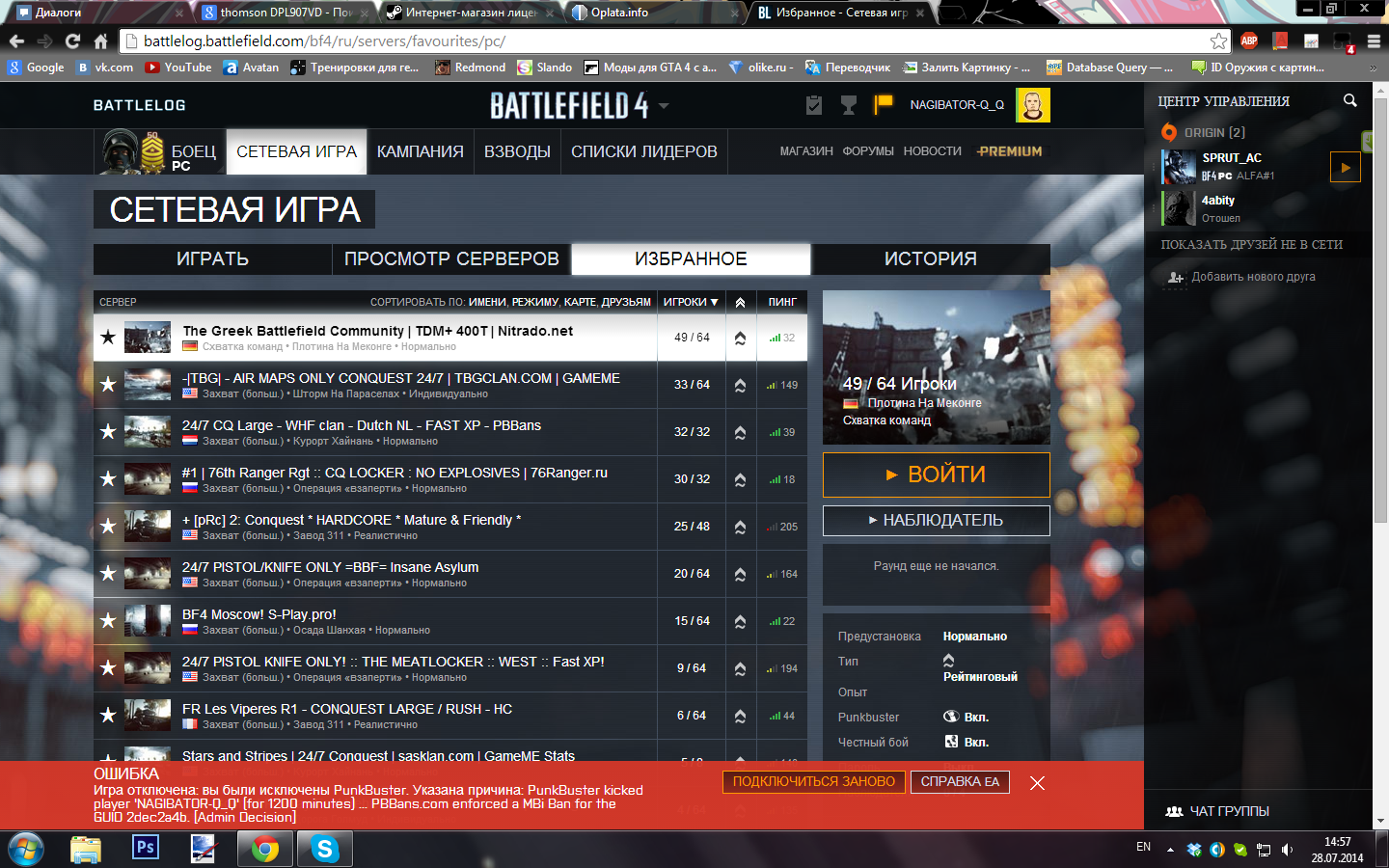Click the browser address bar
The image size is (1389, 868).
click(666, 41)
